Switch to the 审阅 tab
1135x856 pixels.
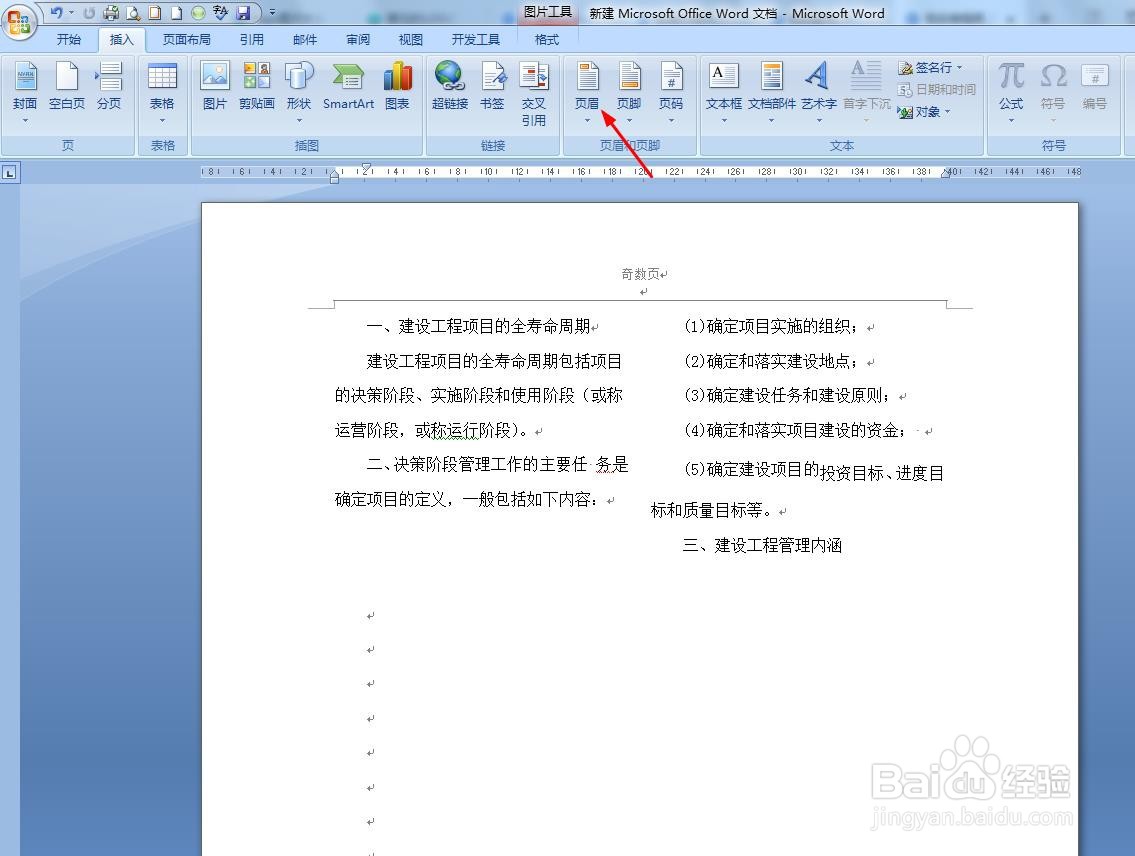358,40
